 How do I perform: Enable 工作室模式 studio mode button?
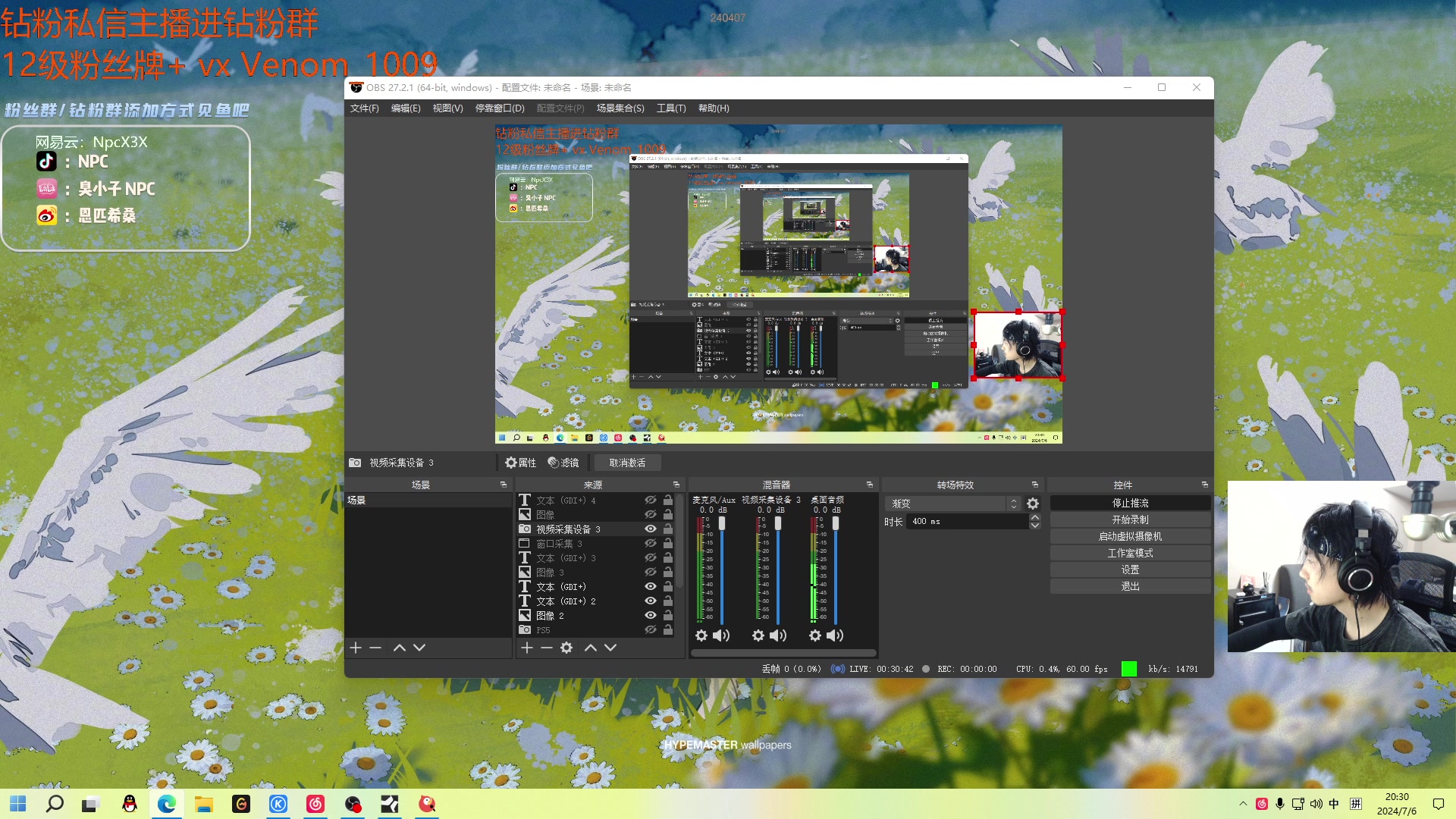(1130, 554)
